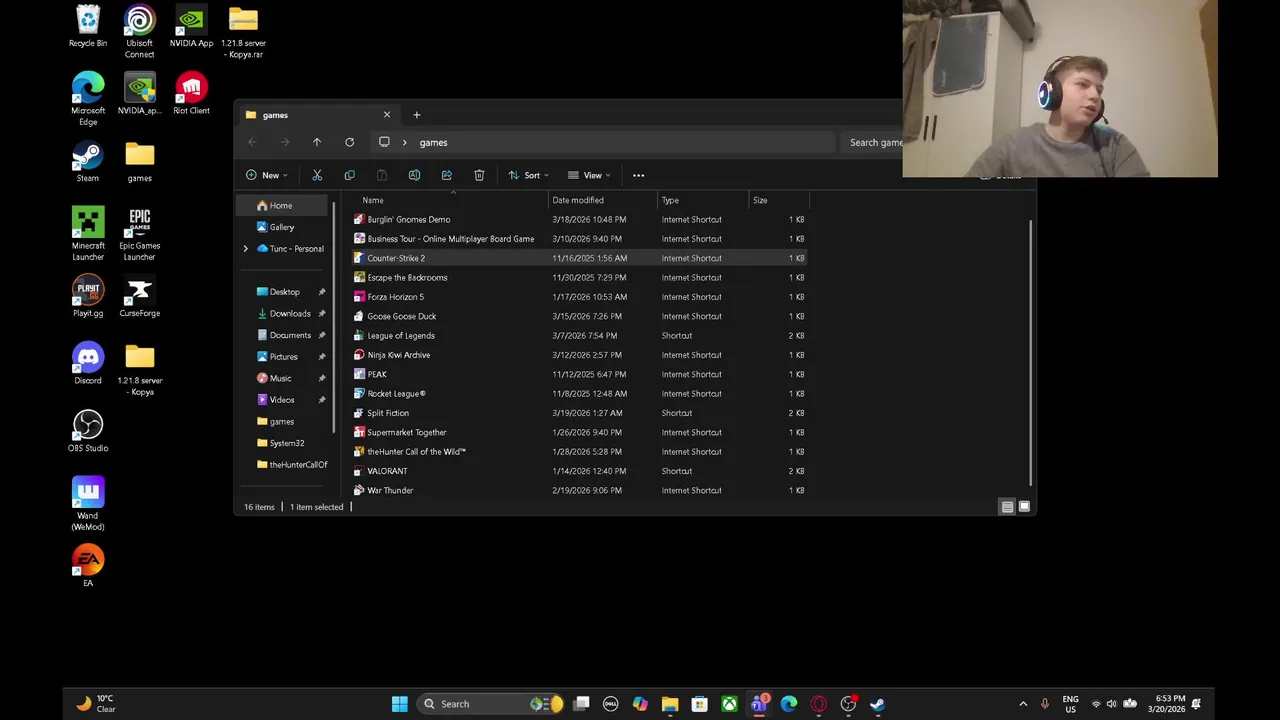Select the OBS Studio desktop icon

pos(88,431)
